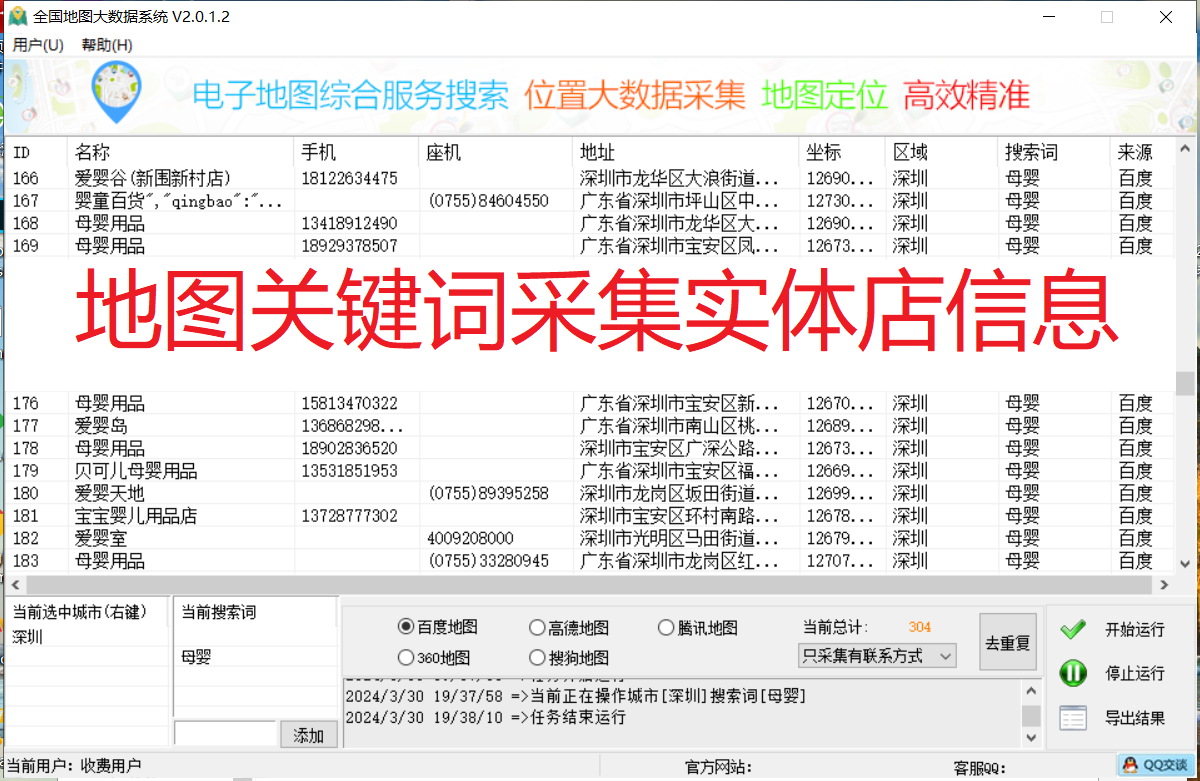Open the 帮助(H) menu

point(107,45)
